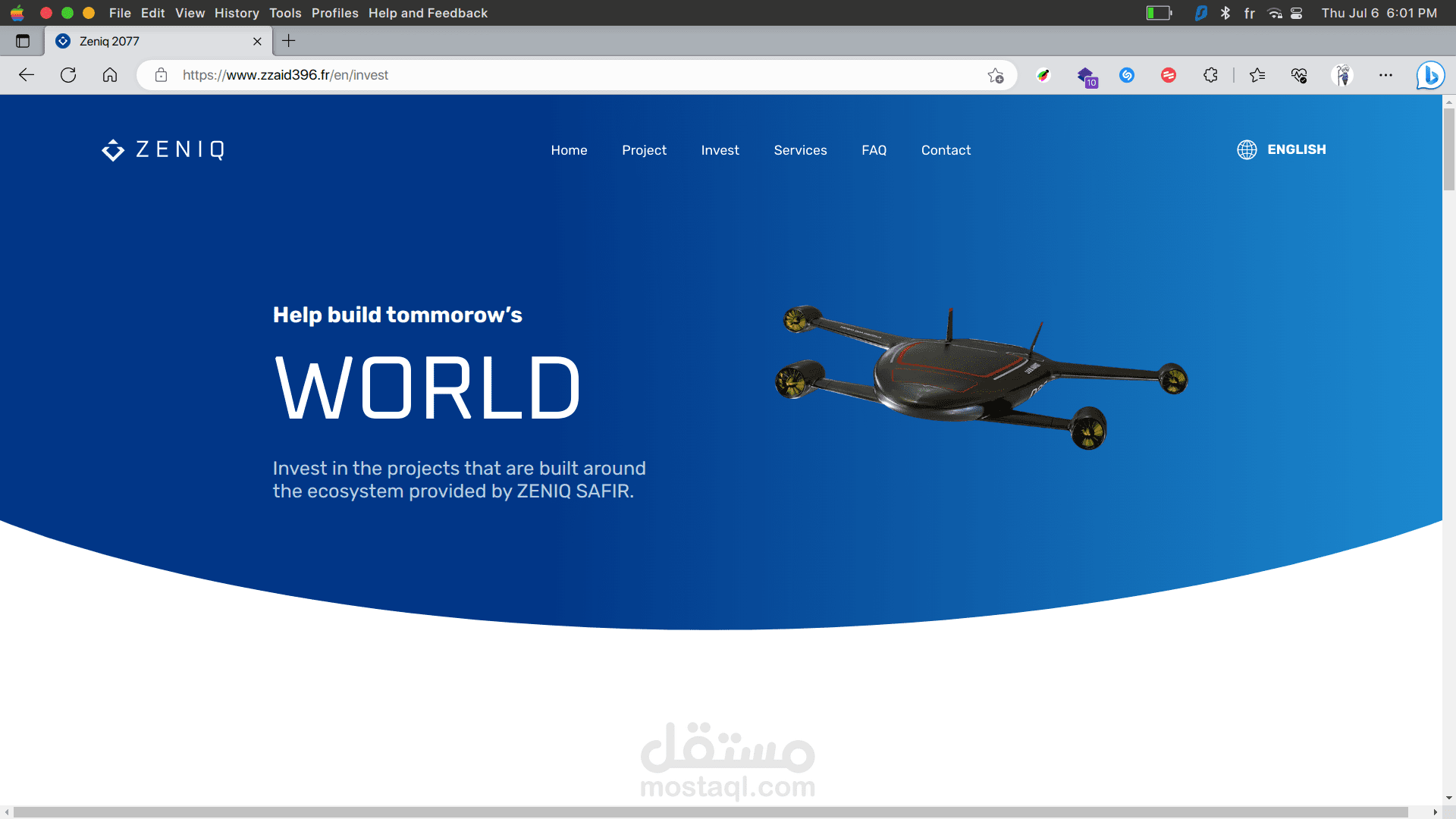Open the Profiles menu
1456x819 pixels.
[334, 13]
